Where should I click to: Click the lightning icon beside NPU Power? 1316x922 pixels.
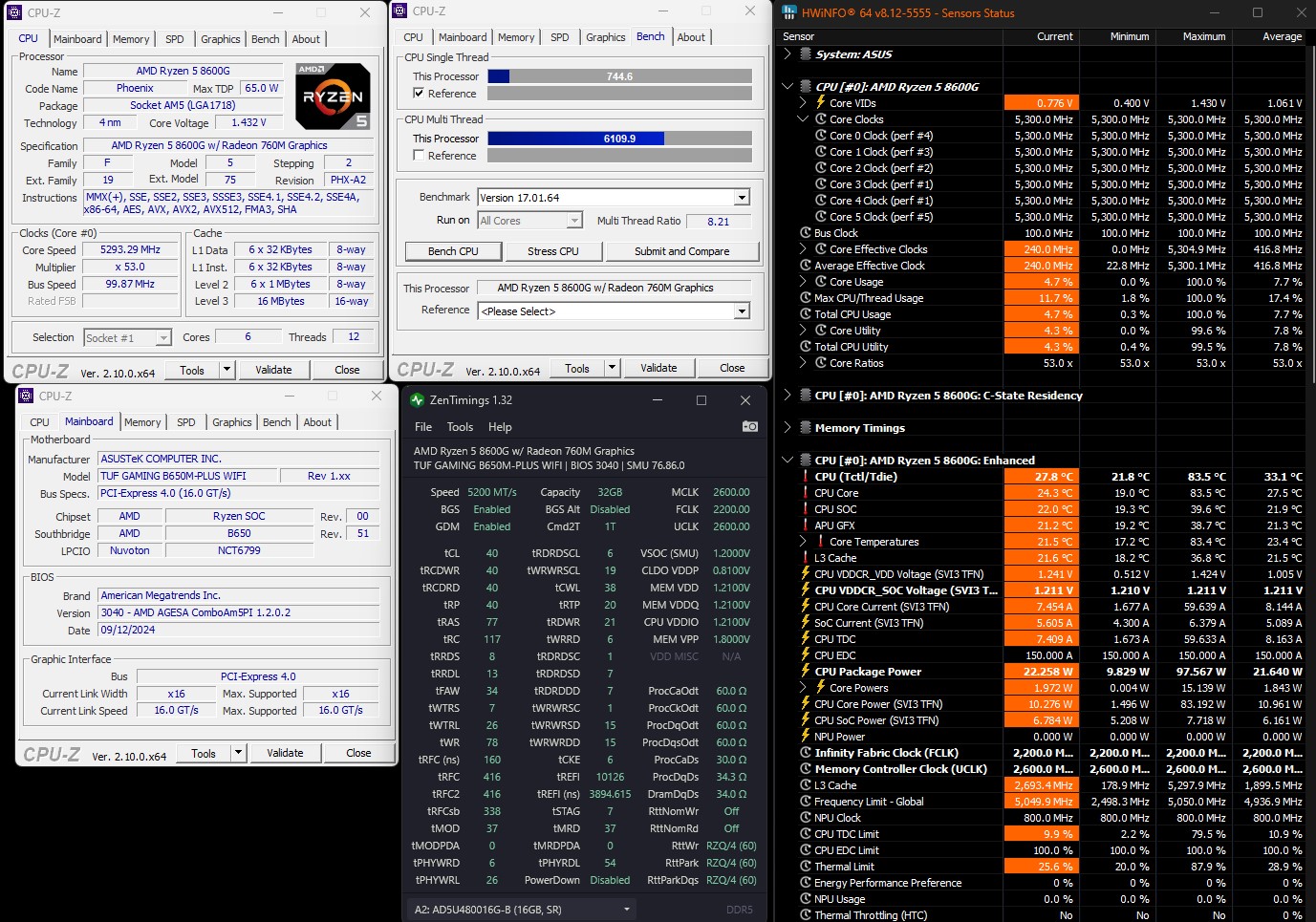[x=806, y=737]
